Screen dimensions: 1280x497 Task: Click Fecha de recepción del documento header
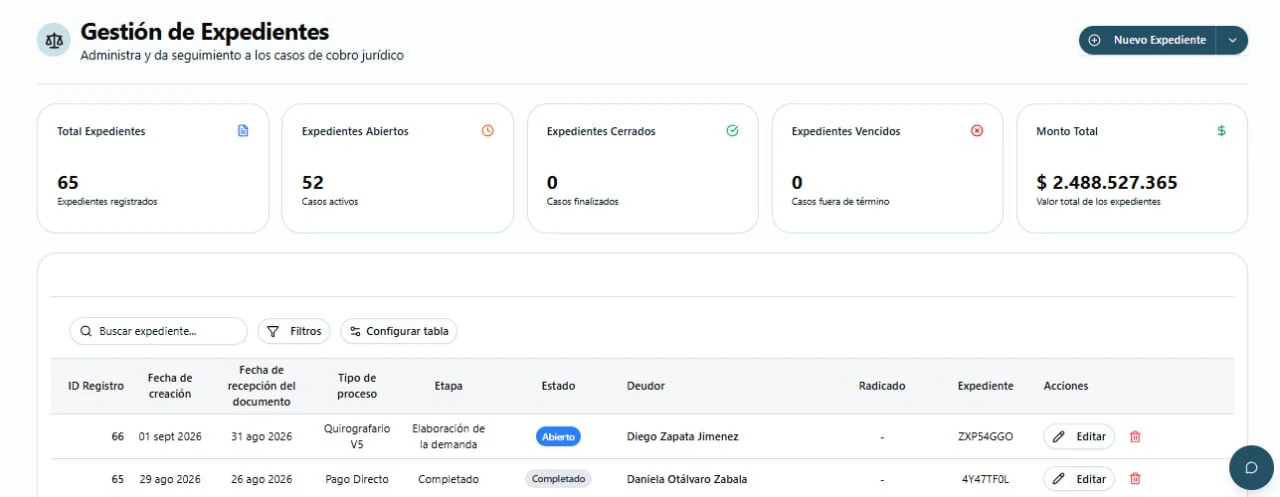(261, 386)
